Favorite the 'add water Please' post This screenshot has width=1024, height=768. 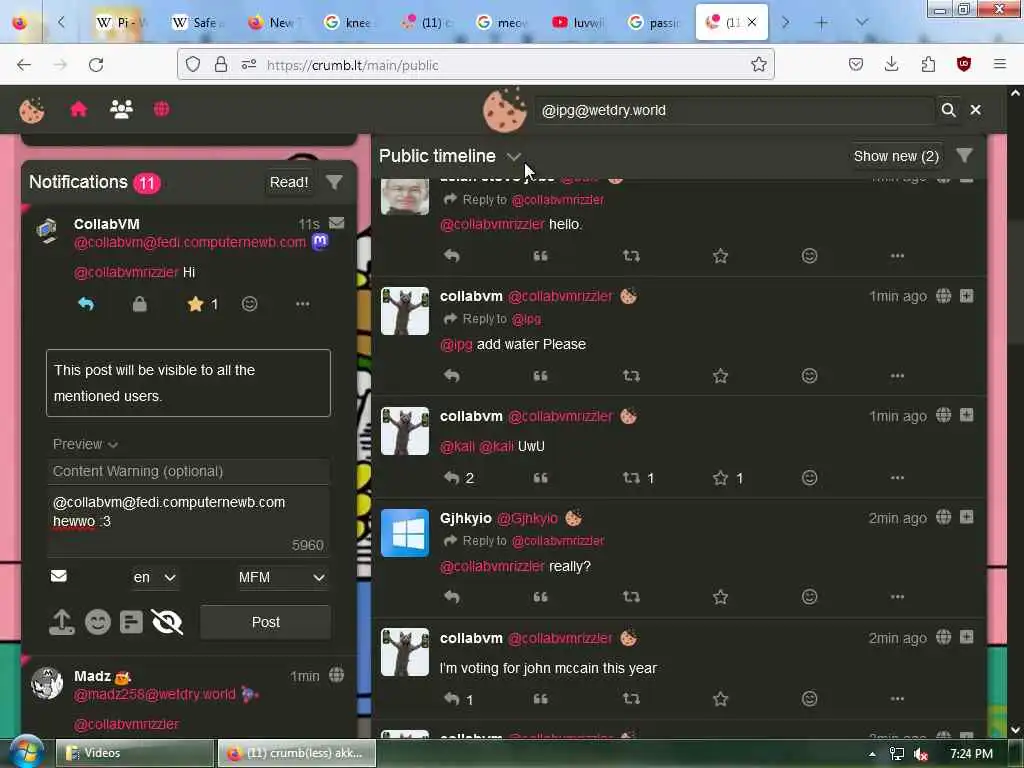(720, 376)
